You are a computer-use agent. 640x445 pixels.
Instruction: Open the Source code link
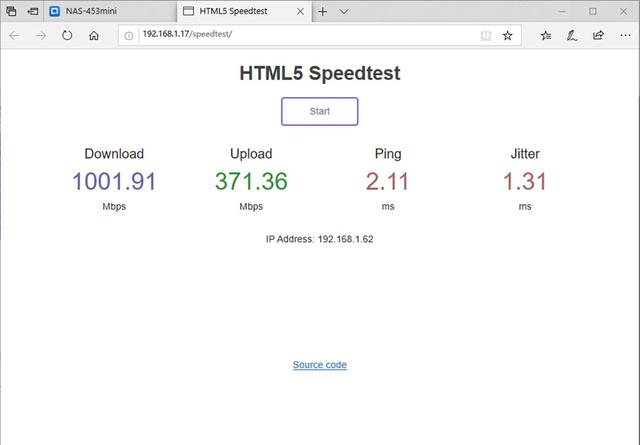point(320,365)
